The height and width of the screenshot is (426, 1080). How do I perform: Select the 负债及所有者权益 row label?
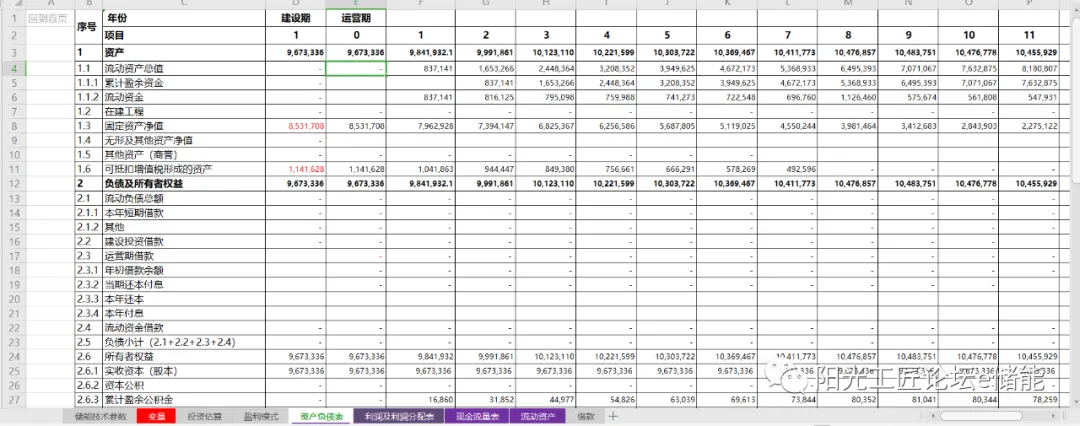click(x=183, y=183)
